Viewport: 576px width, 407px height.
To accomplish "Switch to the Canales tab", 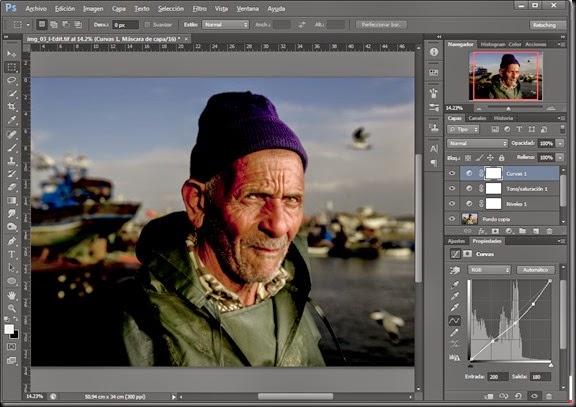I will (x=477, y=118).
